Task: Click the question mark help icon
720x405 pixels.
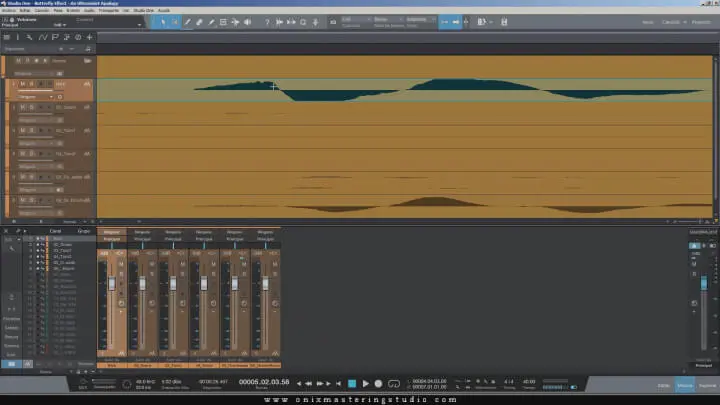Action: click(x=267, y=22)
